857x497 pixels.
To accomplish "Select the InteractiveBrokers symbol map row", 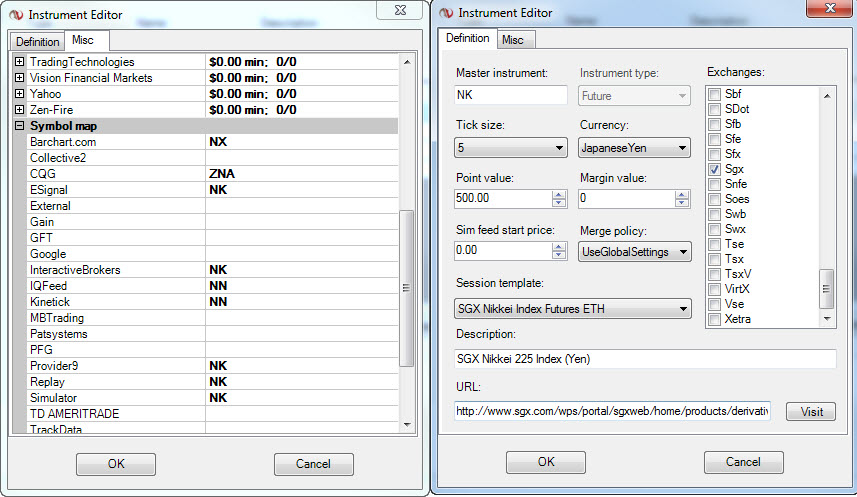I will pos(213,270).
